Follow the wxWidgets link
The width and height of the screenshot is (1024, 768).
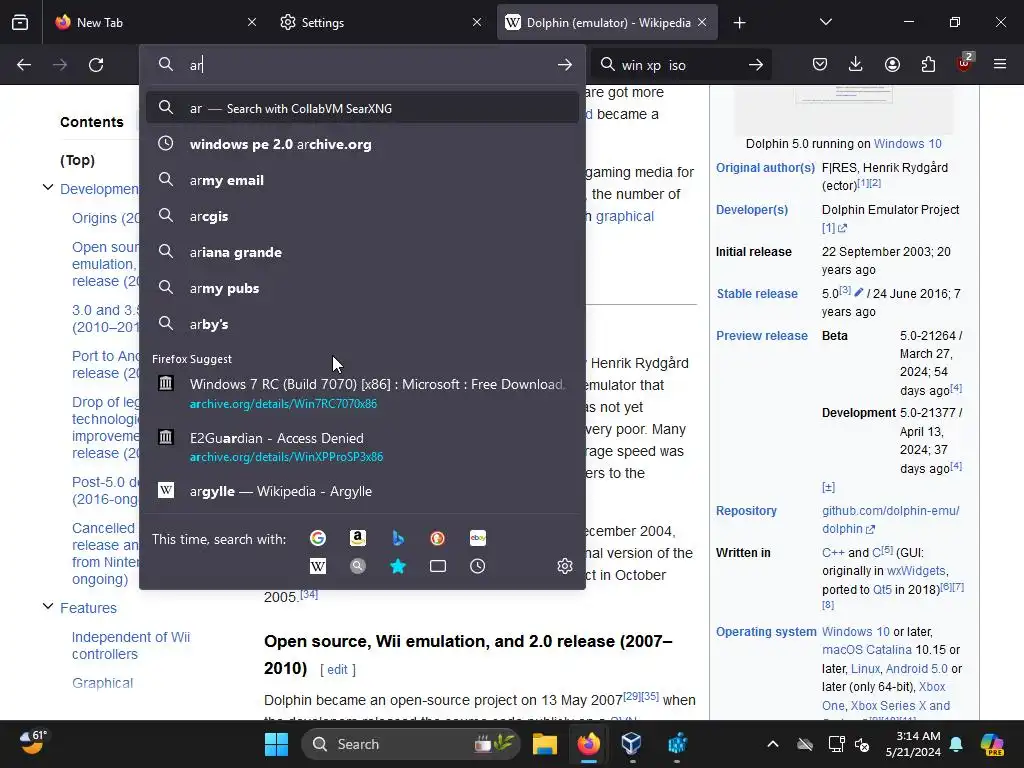click(x=916, y=571)
